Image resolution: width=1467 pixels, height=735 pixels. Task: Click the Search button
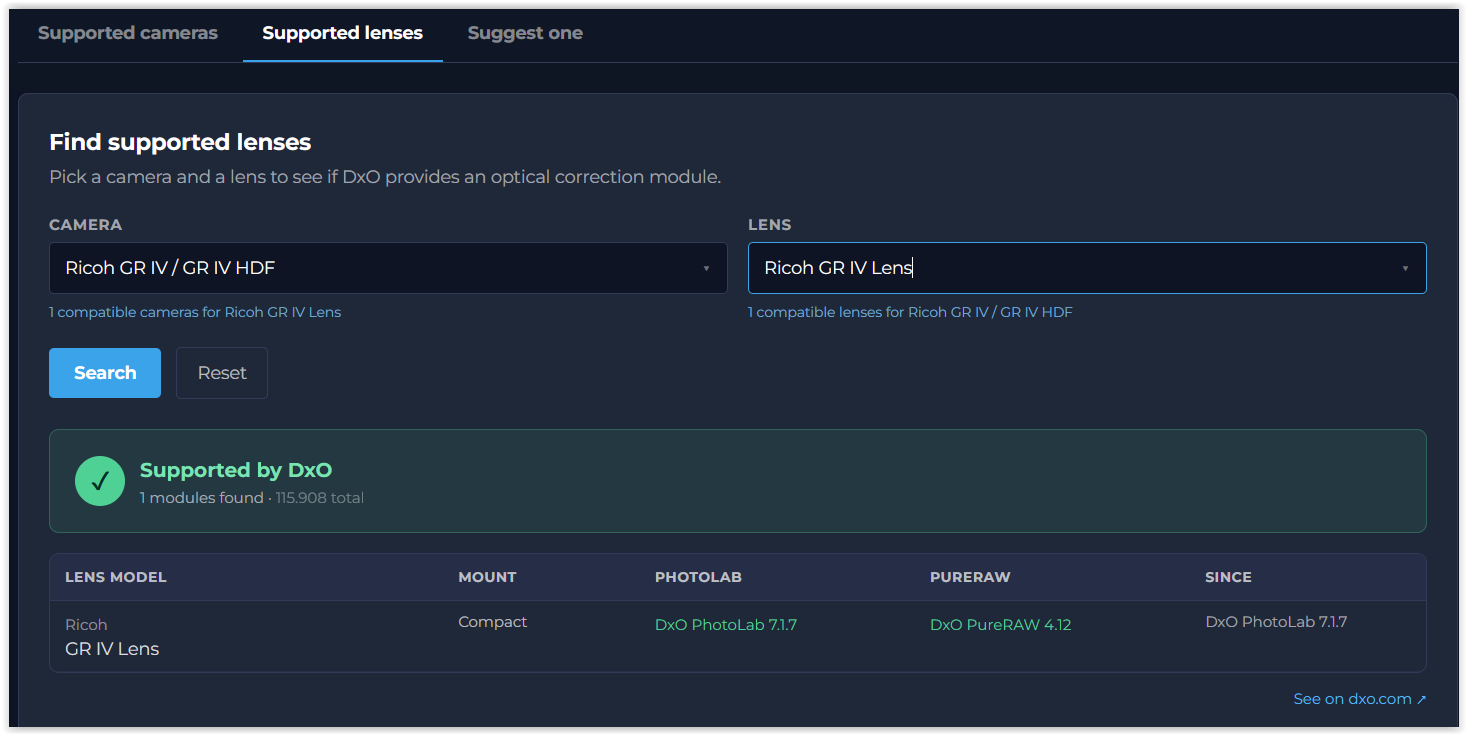pos(105,373)
